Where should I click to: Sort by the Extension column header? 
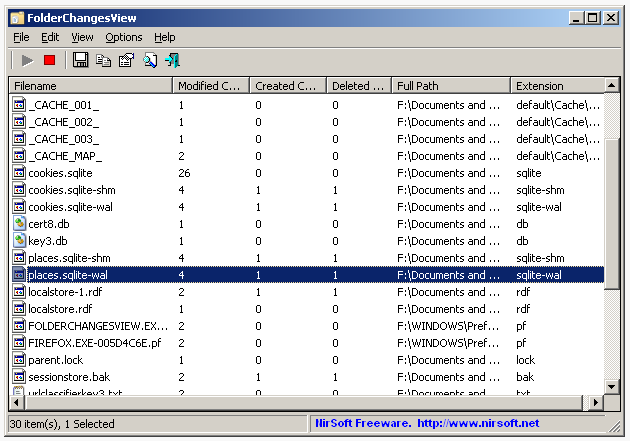coord(558,86)
